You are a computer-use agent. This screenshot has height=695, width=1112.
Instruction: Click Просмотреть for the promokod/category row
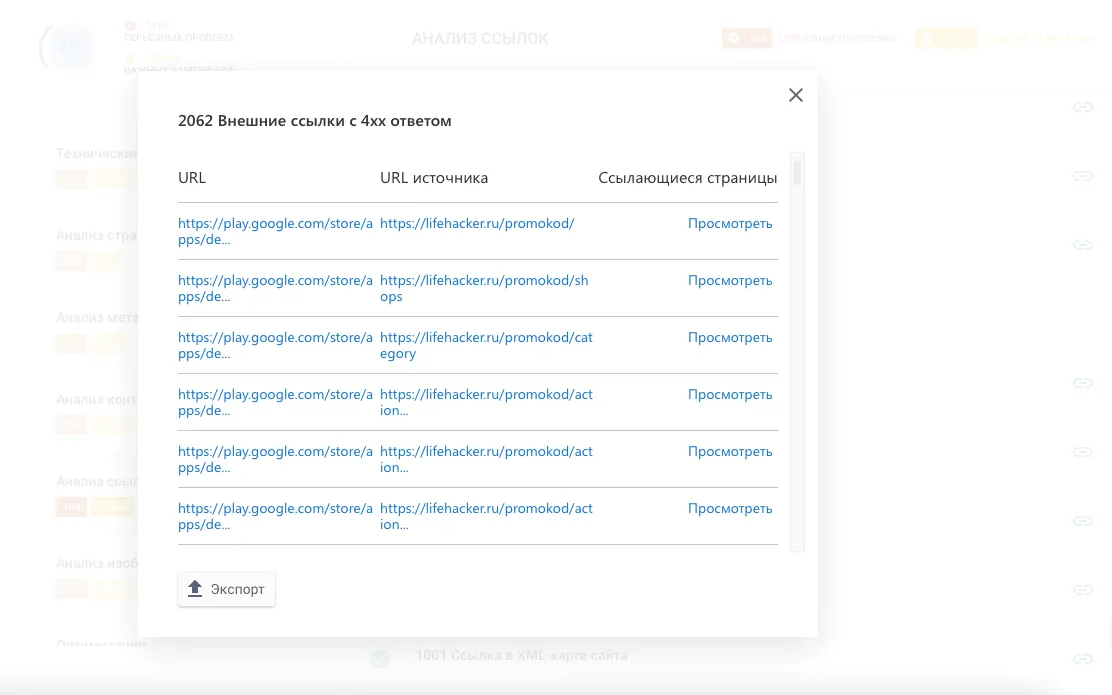pyautogui.click(x=730, y=338)
